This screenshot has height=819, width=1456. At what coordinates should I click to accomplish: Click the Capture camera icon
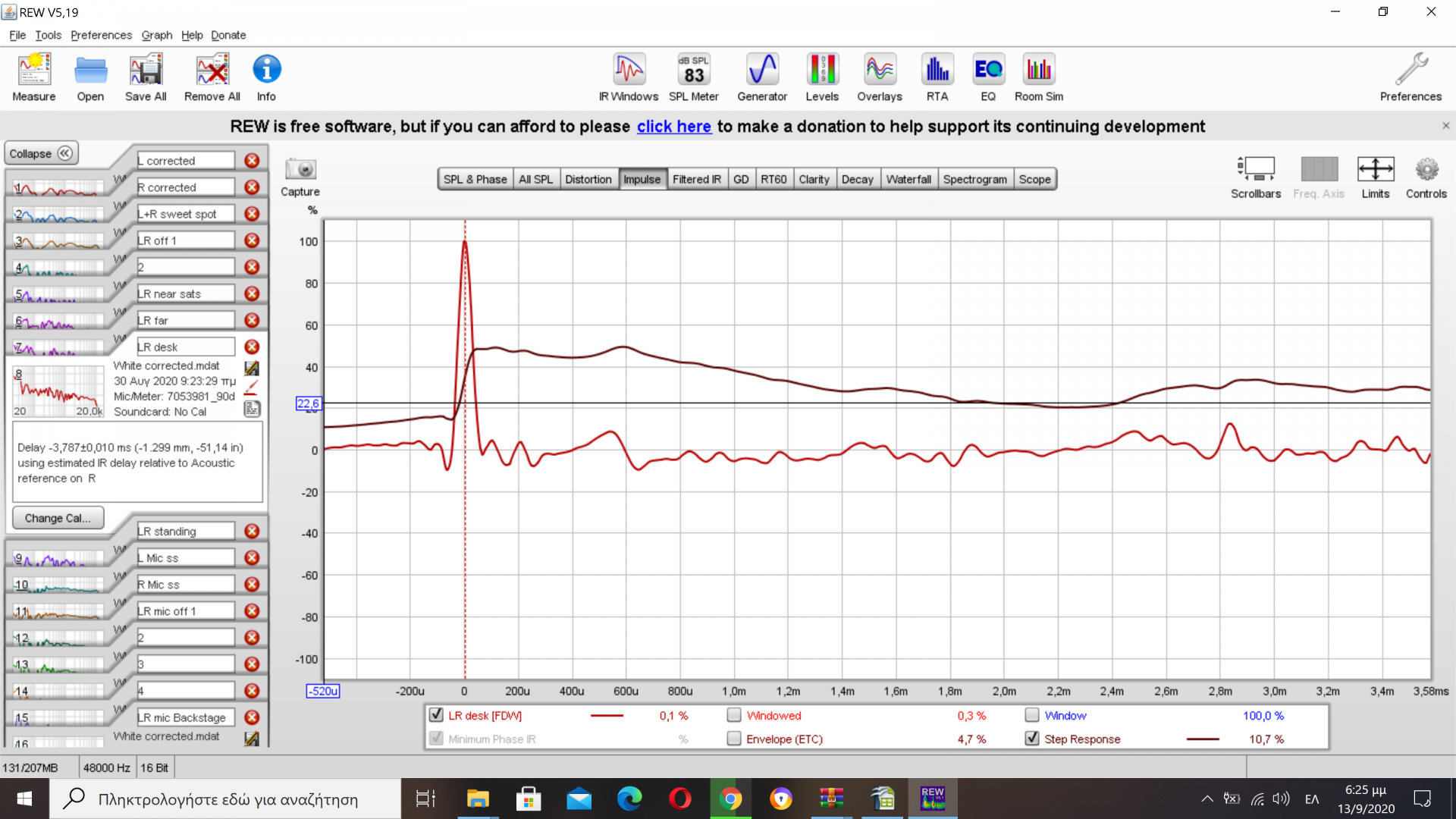[x=300, y=170]
